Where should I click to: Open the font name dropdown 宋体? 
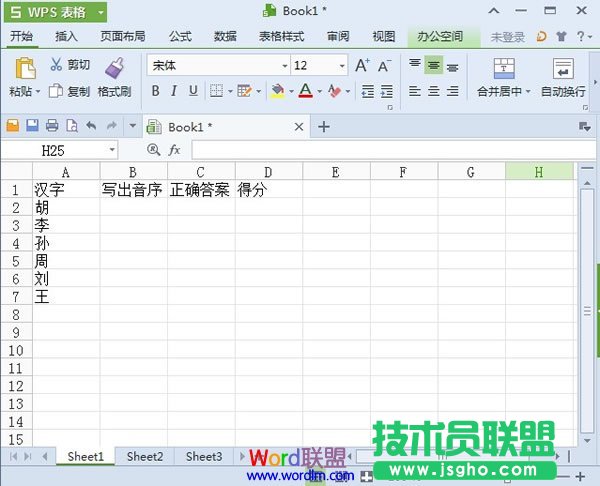click(284, 66)
